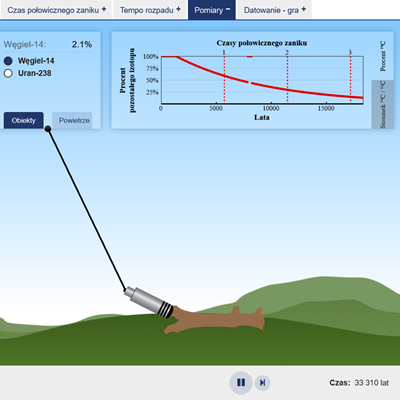Step the simulation forward one frame
Viewport: 400px width, 400px height.
[263, 383]
